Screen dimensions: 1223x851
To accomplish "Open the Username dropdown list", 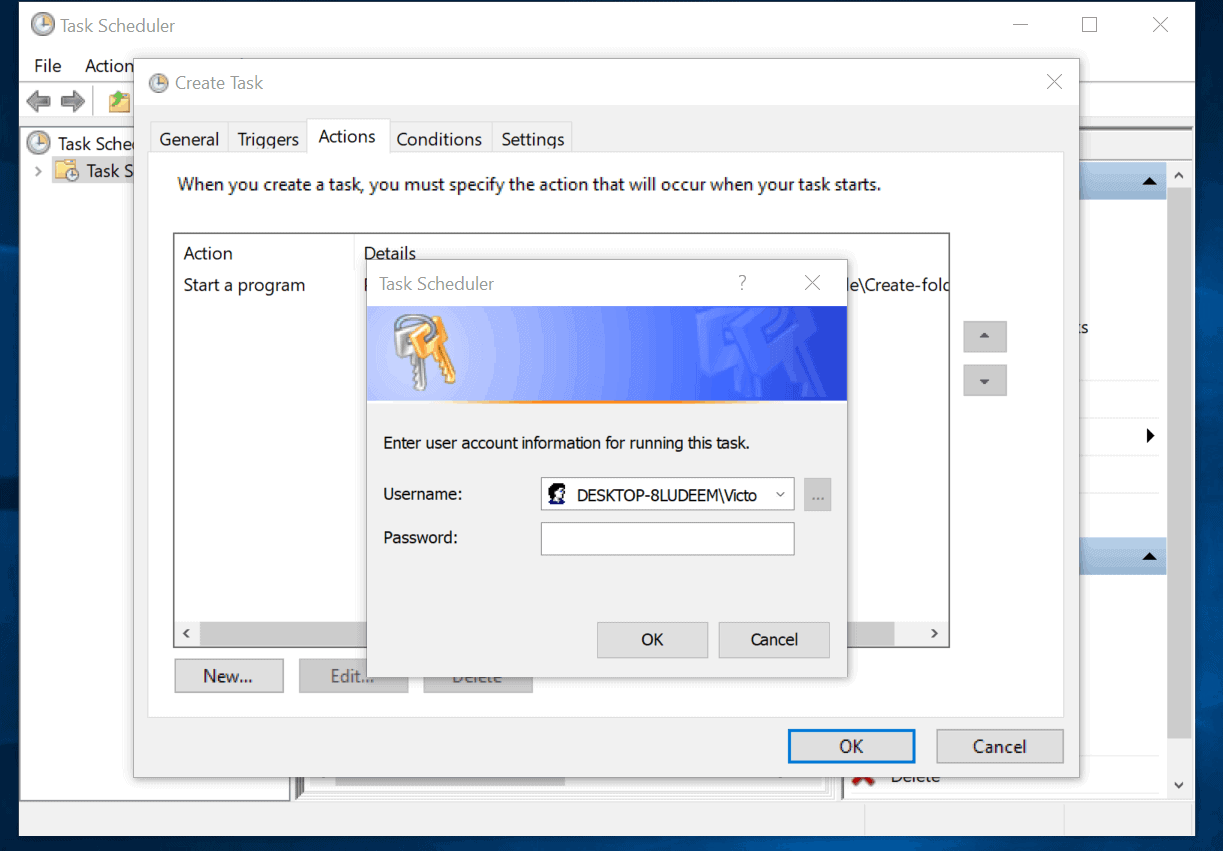I will [780, 494].
